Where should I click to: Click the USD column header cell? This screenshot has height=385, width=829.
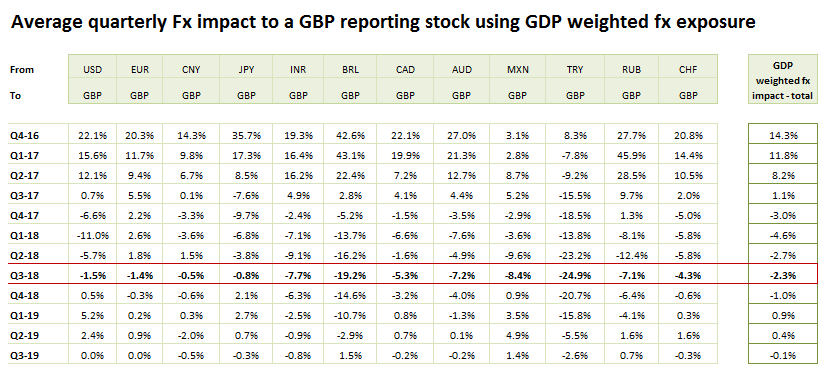[93, 69]
